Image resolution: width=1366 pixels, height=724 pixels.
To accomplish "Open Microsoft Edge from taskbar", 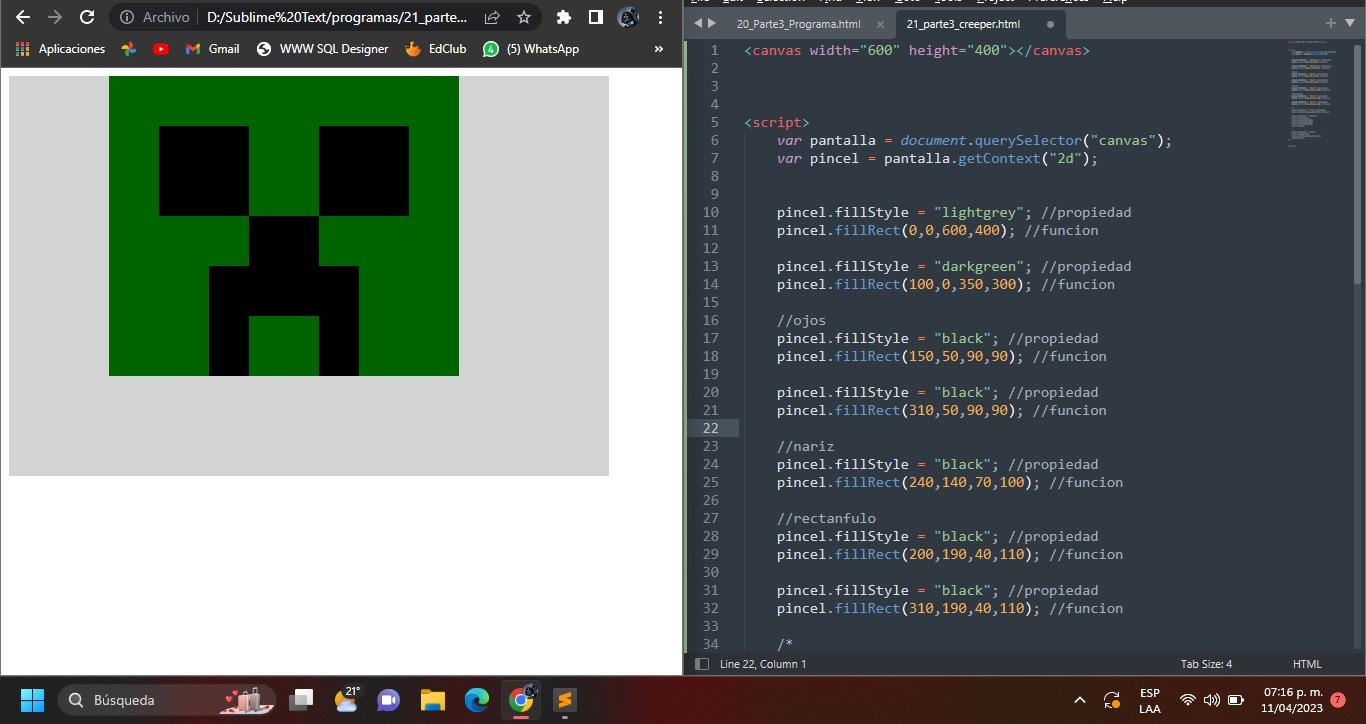I will tap(476, 700).
